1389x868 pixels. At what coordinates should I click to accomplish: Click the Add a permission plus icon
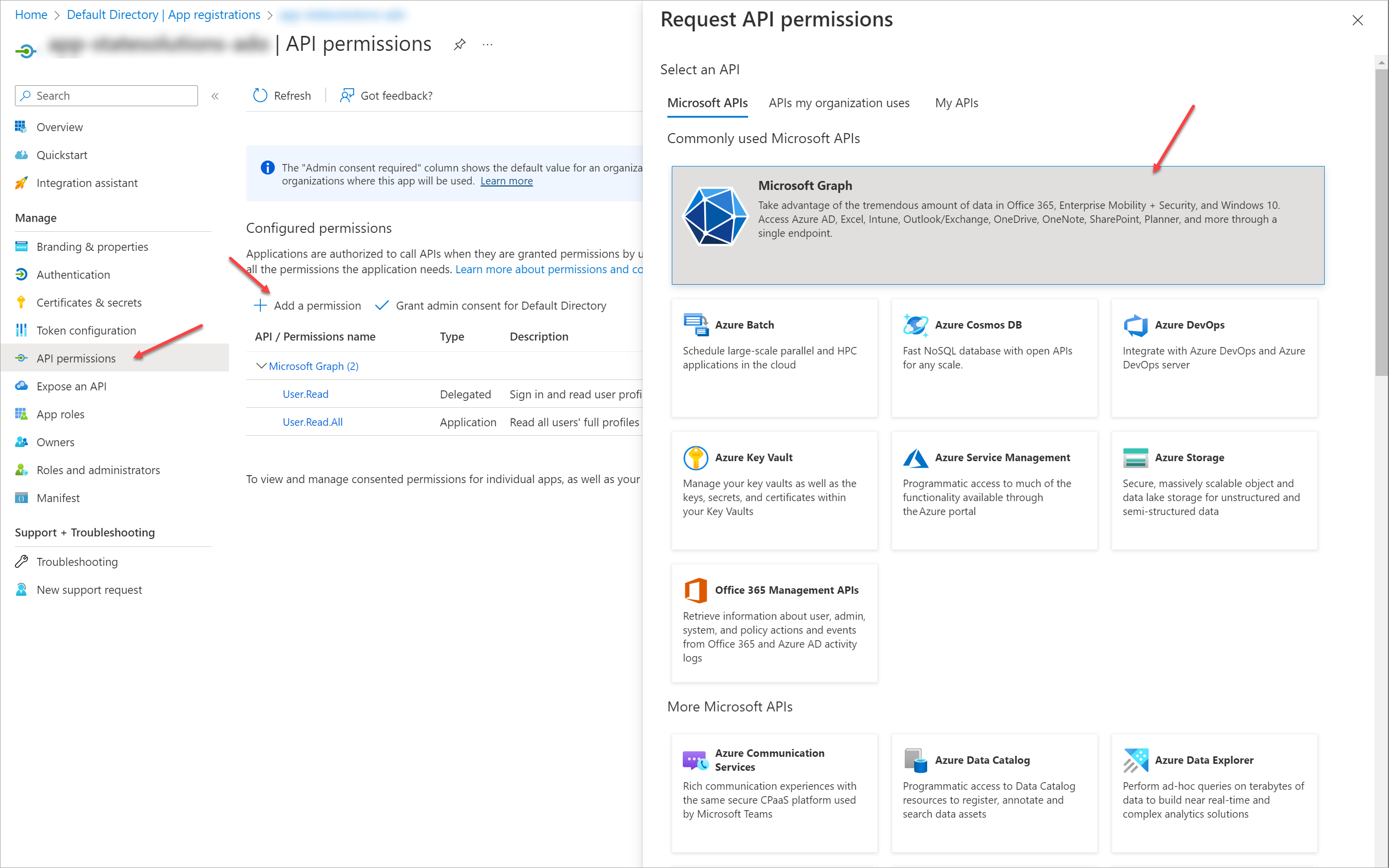point(260,306)
